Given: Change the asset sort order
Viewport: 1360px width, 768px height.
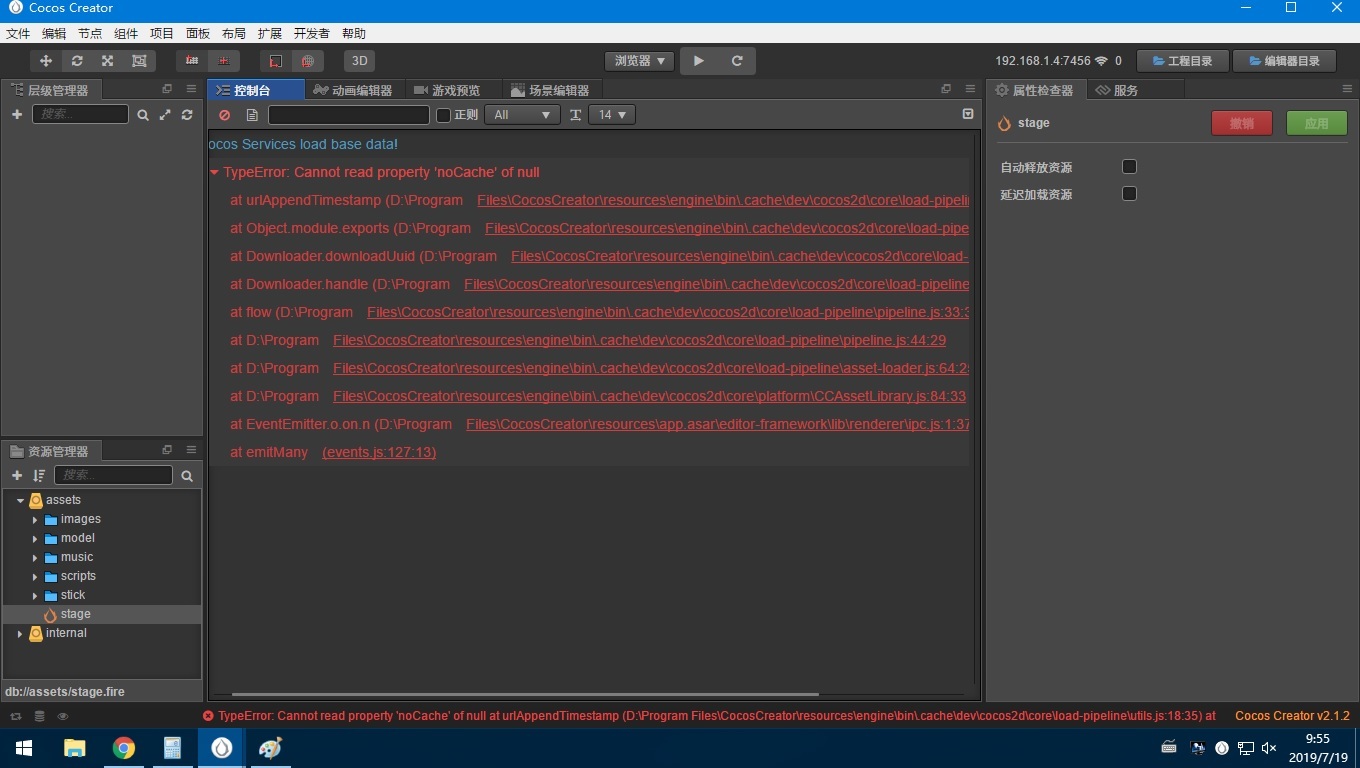Looking at the screenshot, I should click(x=39, y=476).
